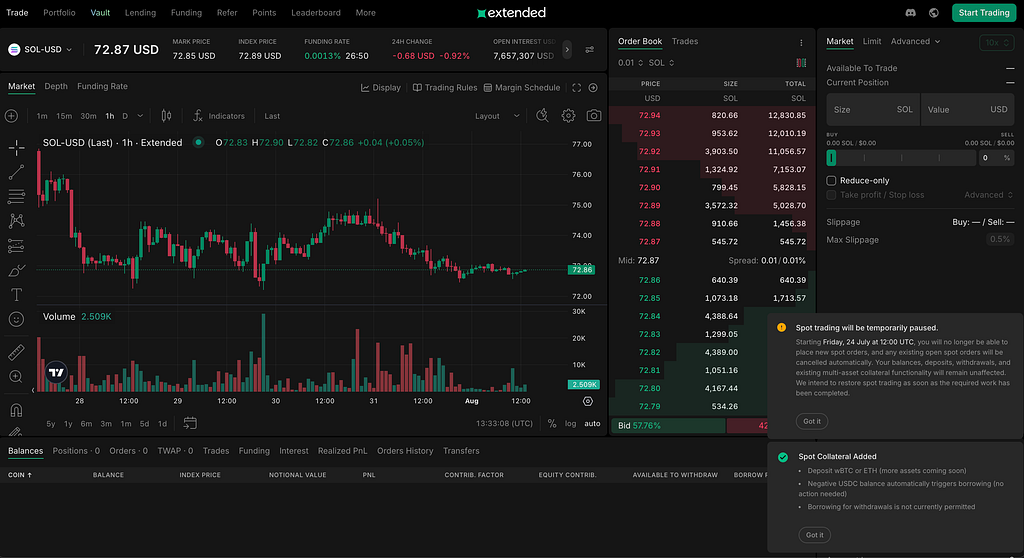Open the Orders History tab
This screenshot has width=1024, height=558.
405,451
